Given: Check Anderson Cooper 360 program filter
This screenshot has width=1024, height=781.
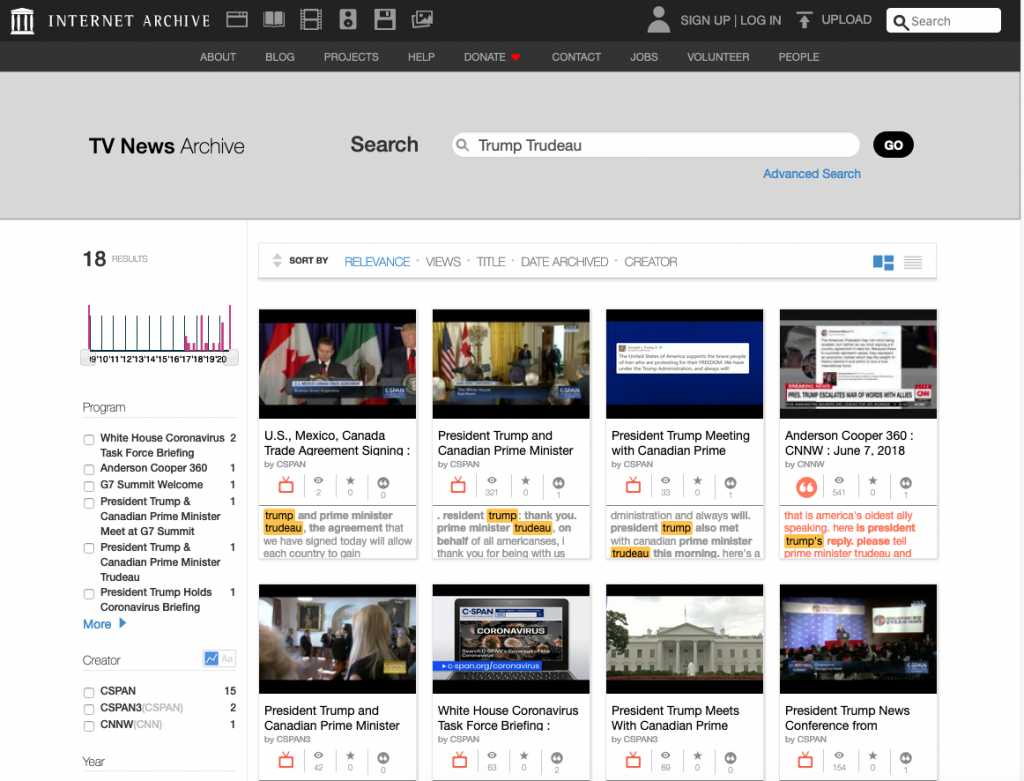Looking at the screenshot, I should tap(89, 470).
